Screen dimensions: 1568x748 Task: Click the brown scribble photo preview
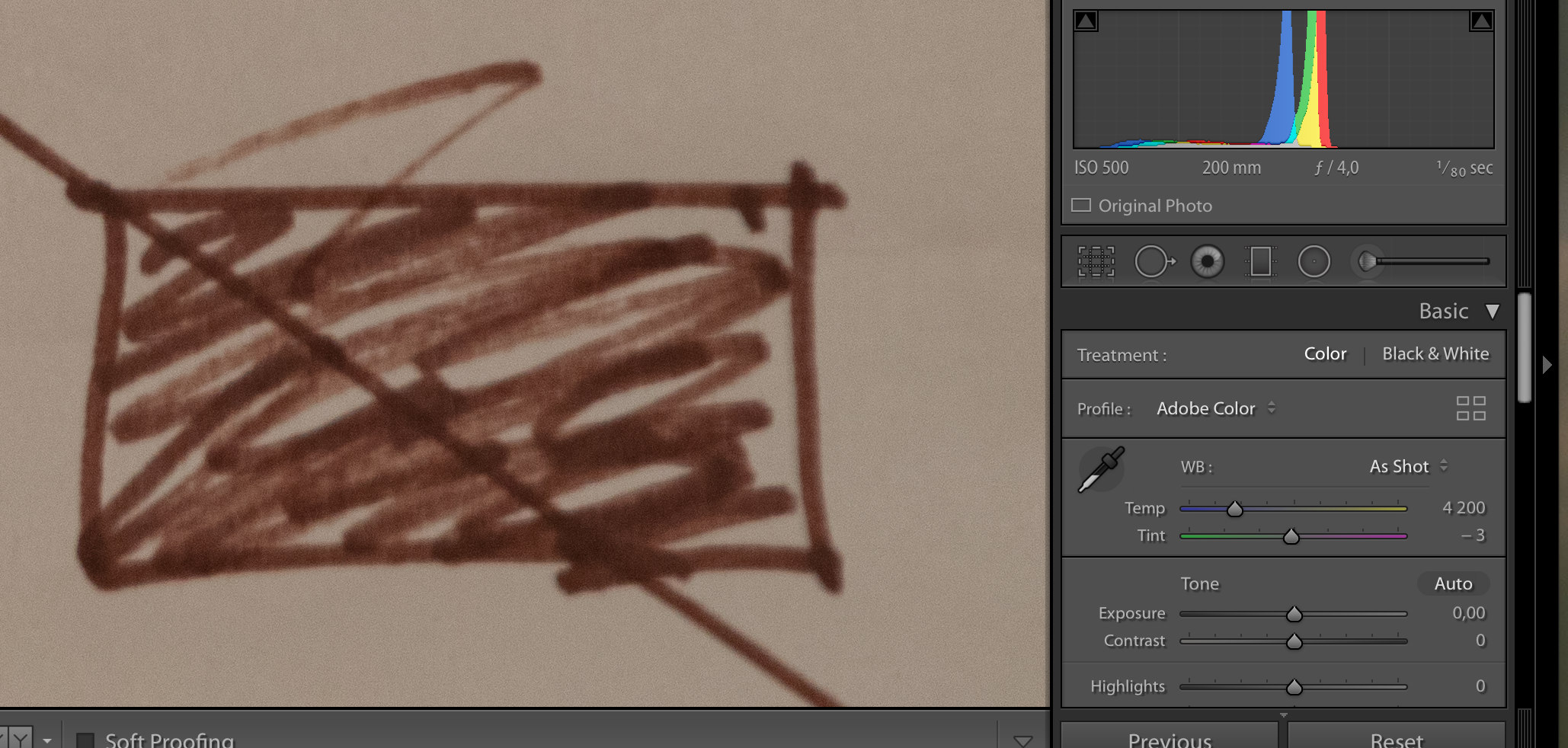[x=524, y=353]
